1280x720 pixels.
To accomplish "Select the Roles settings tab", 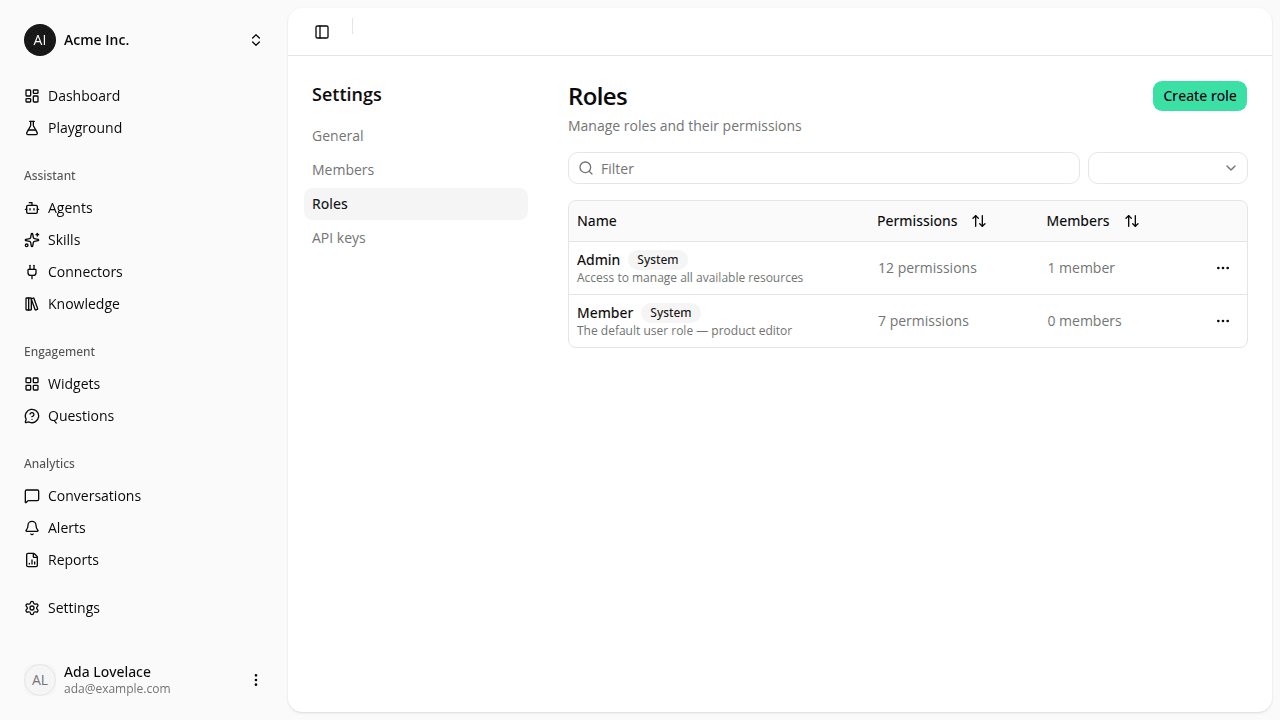I will click(x=416, y=204).
